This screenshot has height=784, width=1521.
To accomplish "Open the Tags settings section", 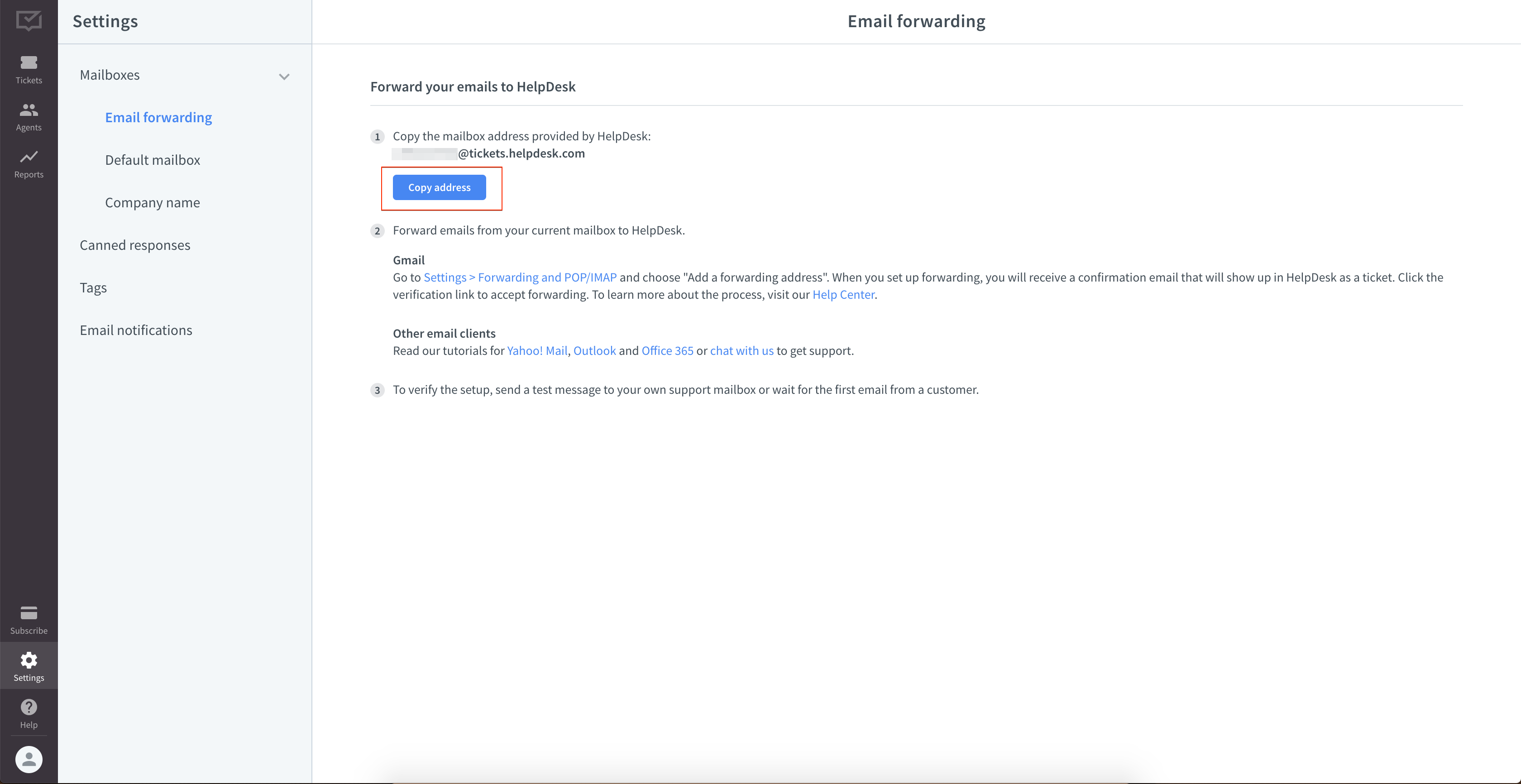I will [93, 287].
